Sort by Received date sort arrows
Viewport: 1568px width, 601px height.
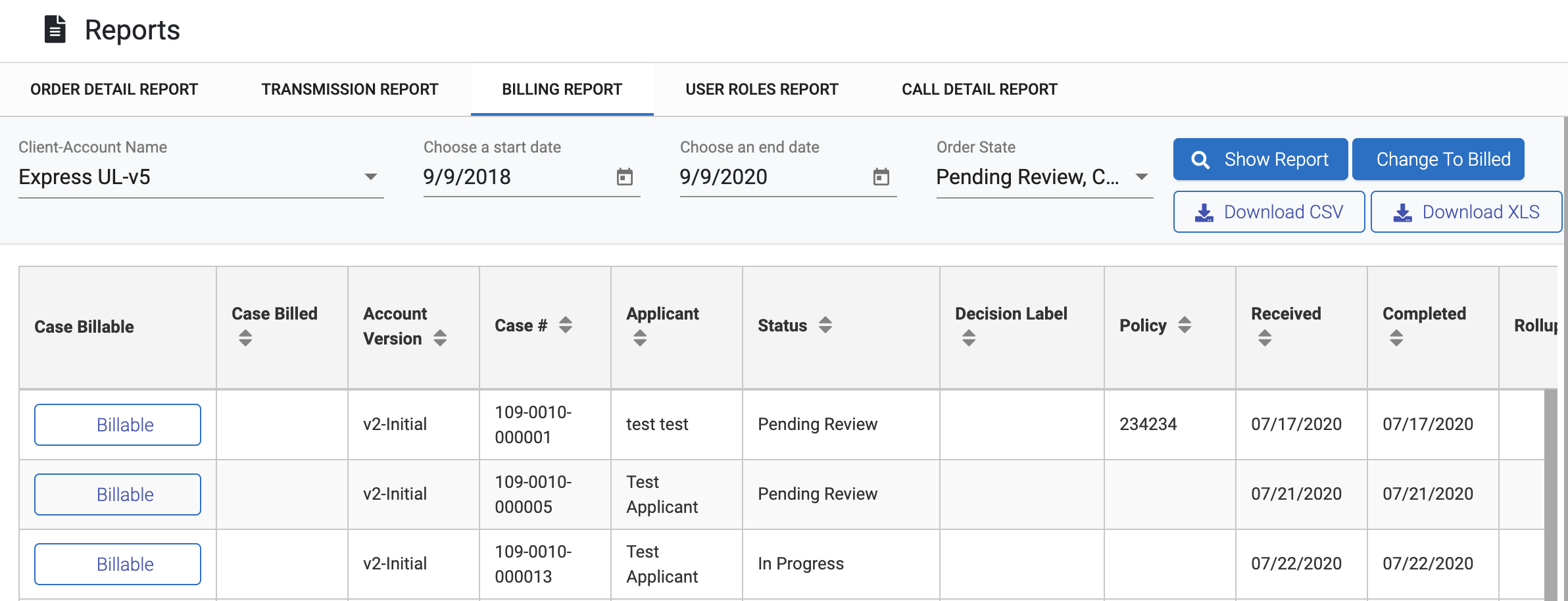pos(1265,338)
